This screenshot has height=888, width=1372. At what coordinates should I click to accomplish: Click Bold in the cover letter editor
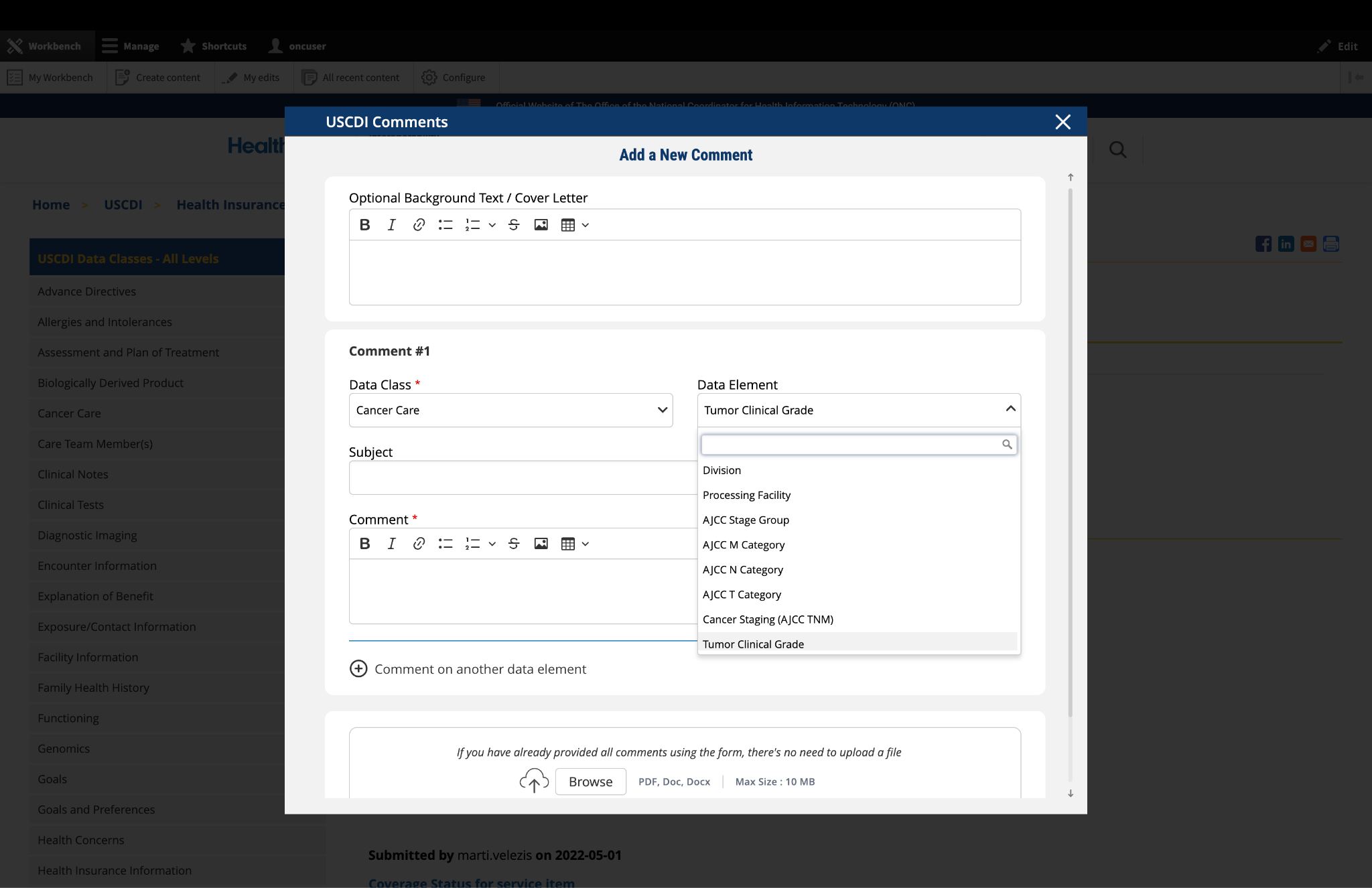(364, 225)
